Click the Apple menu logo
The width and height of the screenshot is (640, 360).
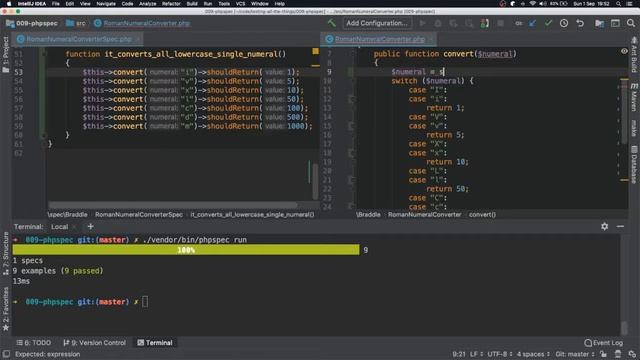(x=9, y=4)
